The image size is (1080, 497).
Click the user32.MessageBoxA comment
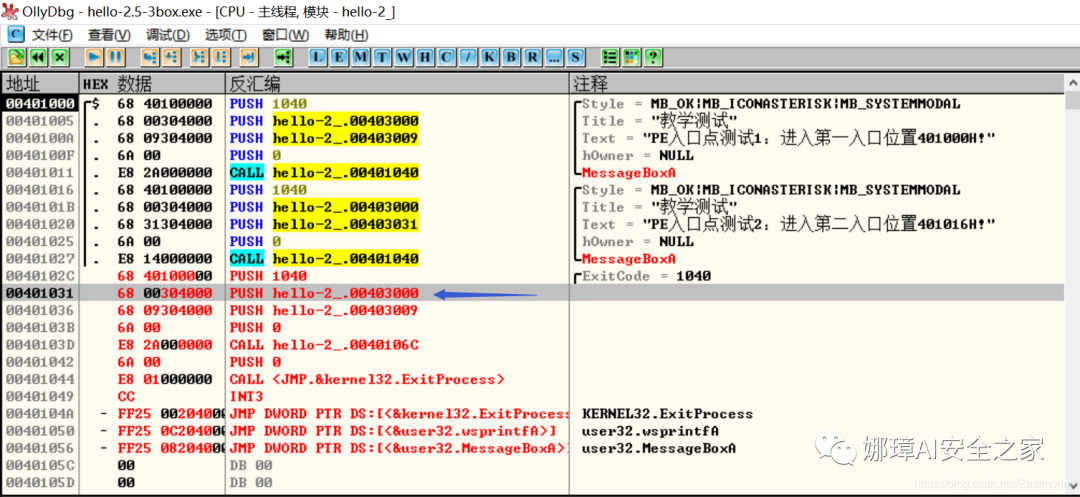tap(658, 449)
